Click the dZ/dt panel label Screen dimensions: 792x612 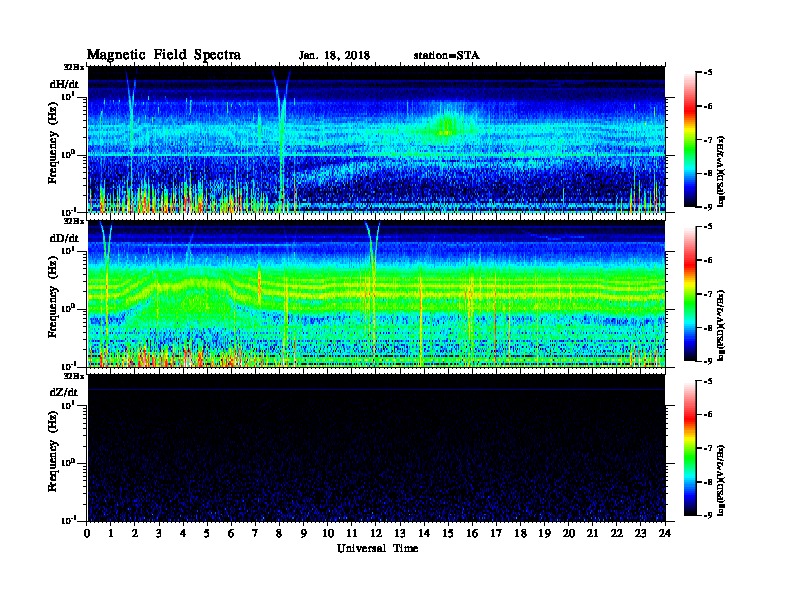click(x=64, y=392)
